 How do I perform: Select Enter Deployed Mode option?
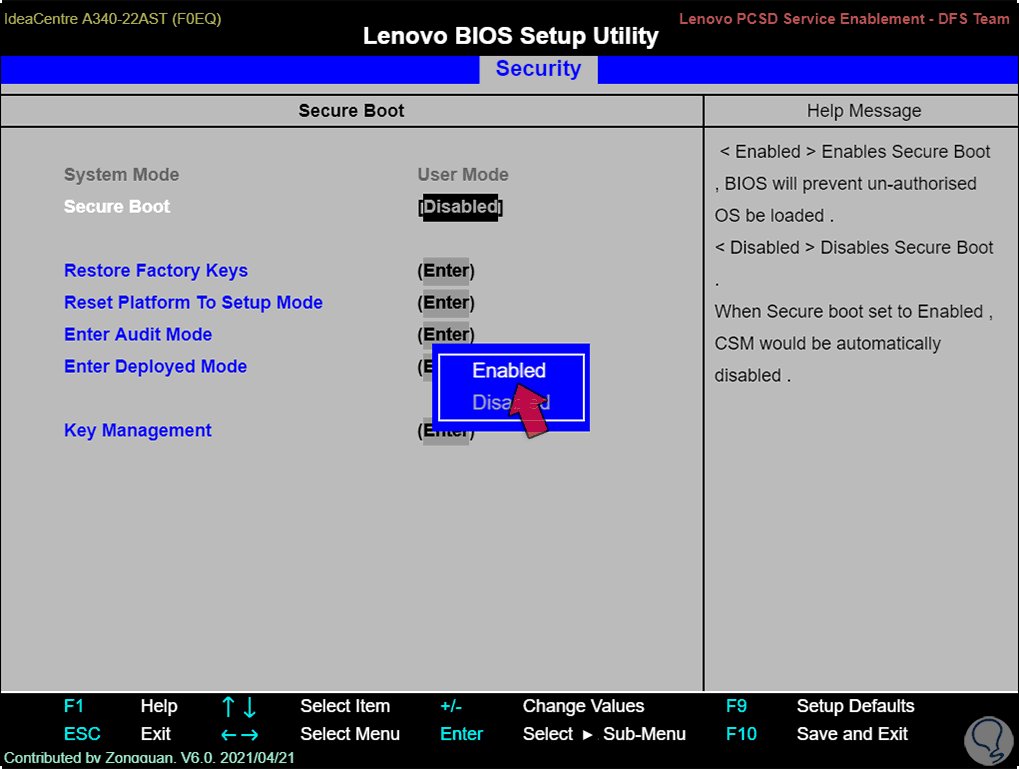(x=155, y=367)
